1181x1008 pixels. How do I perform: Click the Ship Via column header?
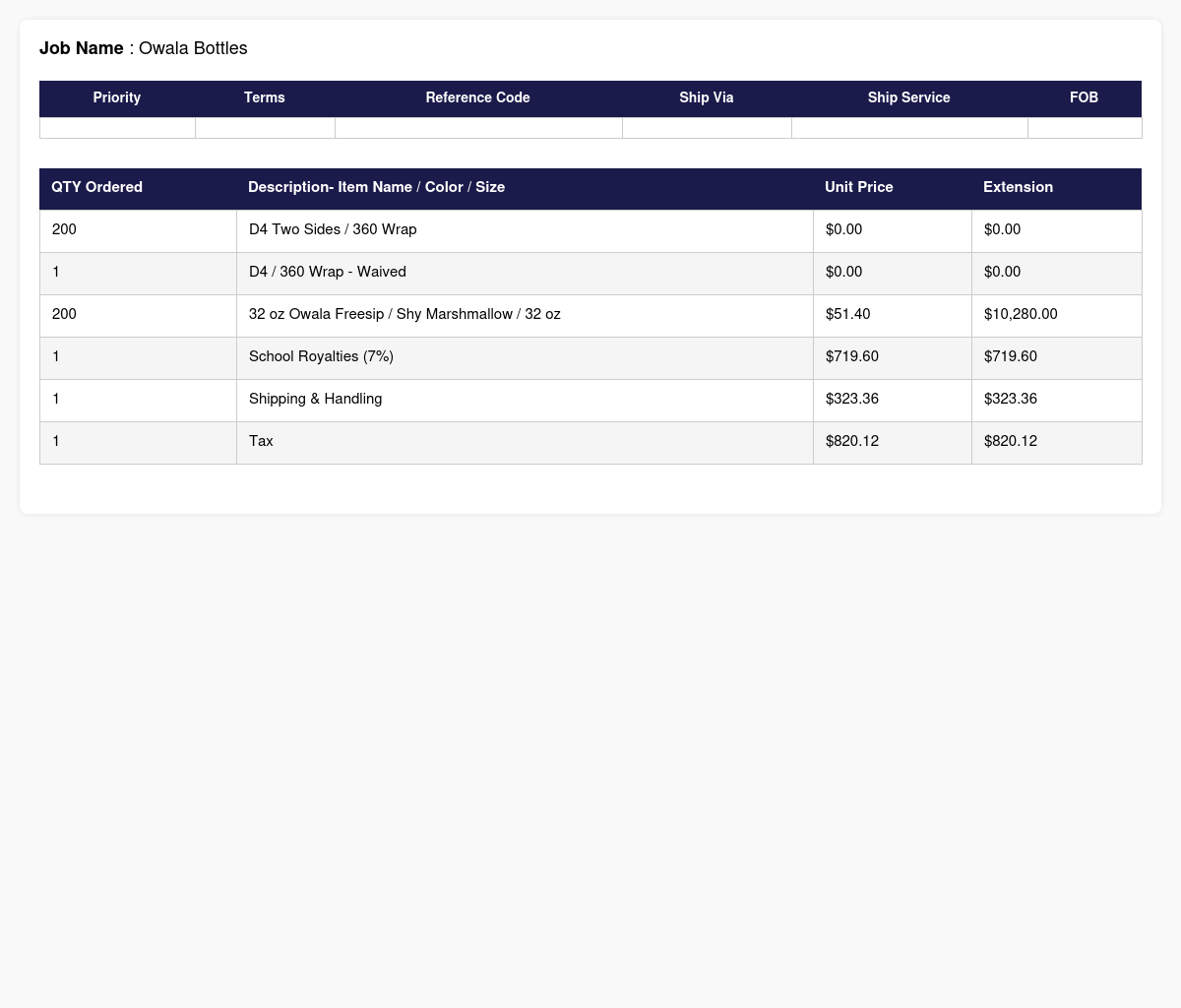707,98
